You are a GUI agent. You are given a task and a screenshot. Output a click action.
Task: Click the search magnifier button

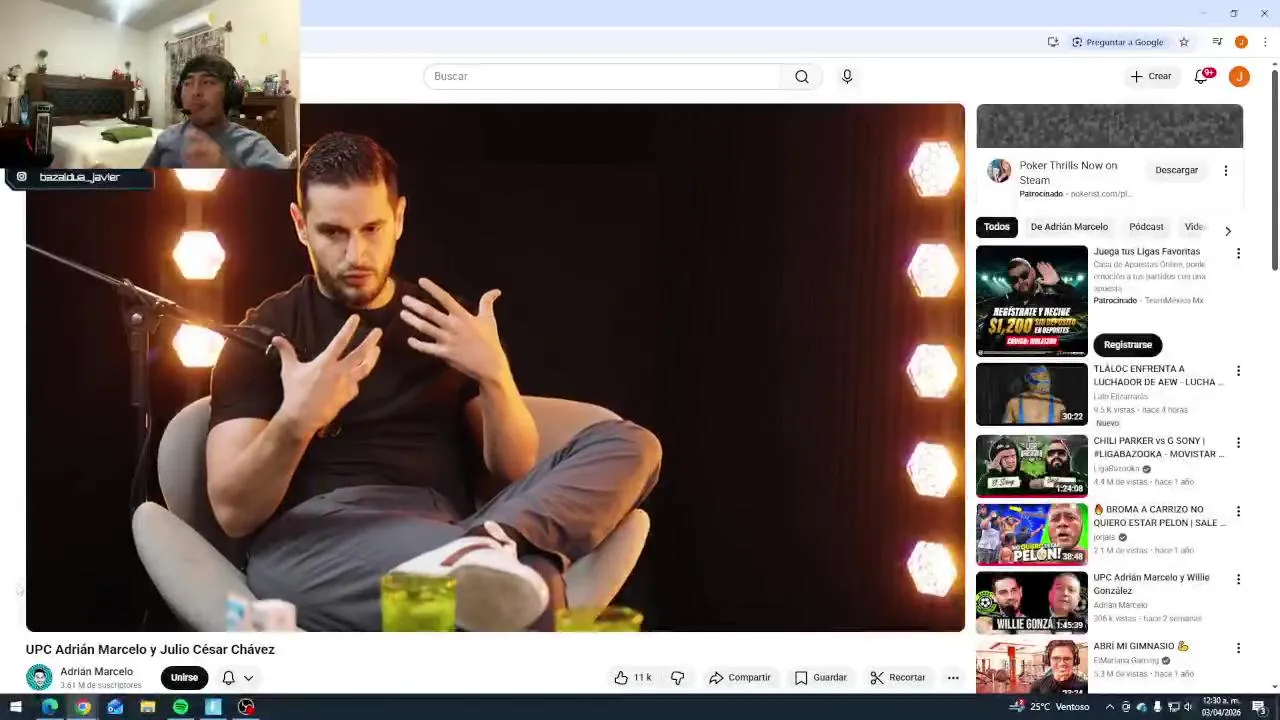802,77
